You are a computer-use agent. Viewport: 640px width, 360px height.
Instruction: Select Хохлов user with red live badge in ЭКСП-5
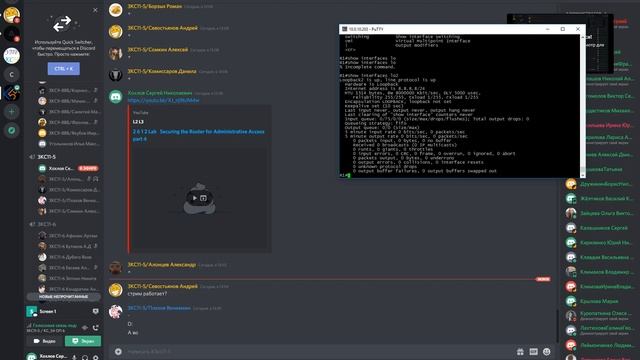pyautogui.click(x=68, y=168)
